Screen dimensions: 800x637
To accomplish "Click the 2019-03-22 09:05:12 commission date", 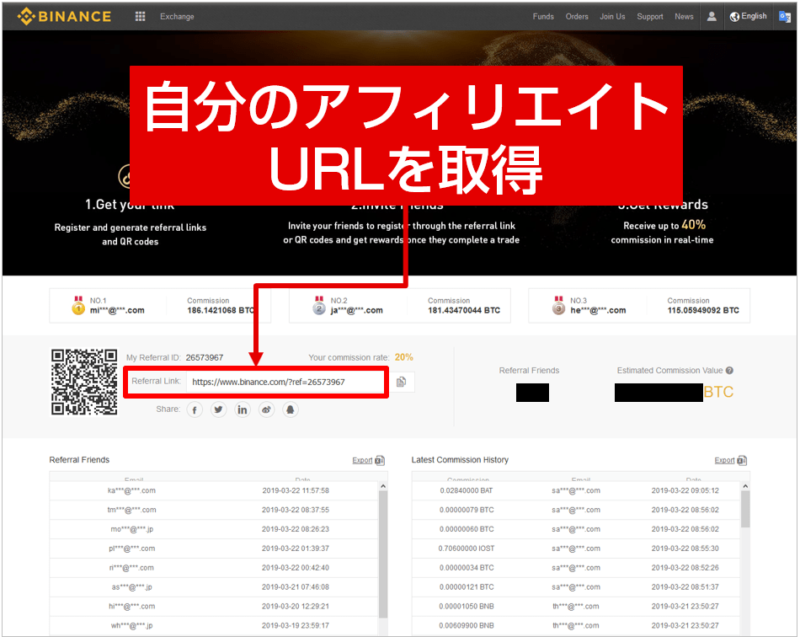I will (x=685, y=491).
